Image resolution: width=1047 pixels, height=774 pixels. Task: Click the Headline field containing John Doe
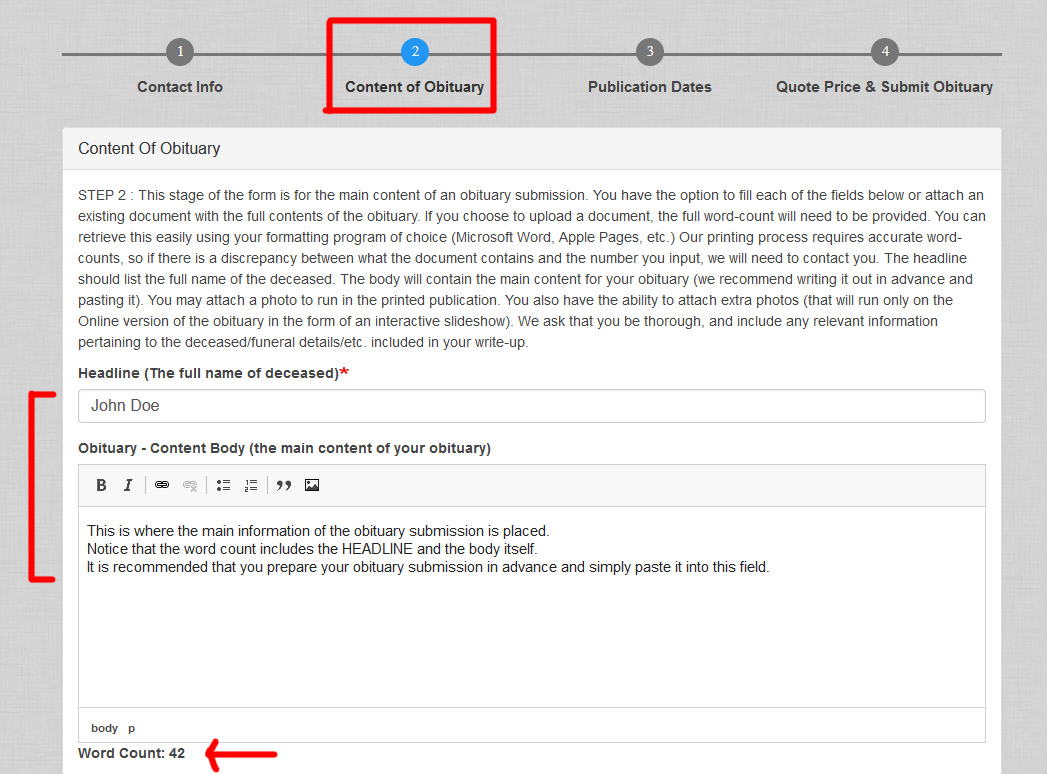coord(531,406)
